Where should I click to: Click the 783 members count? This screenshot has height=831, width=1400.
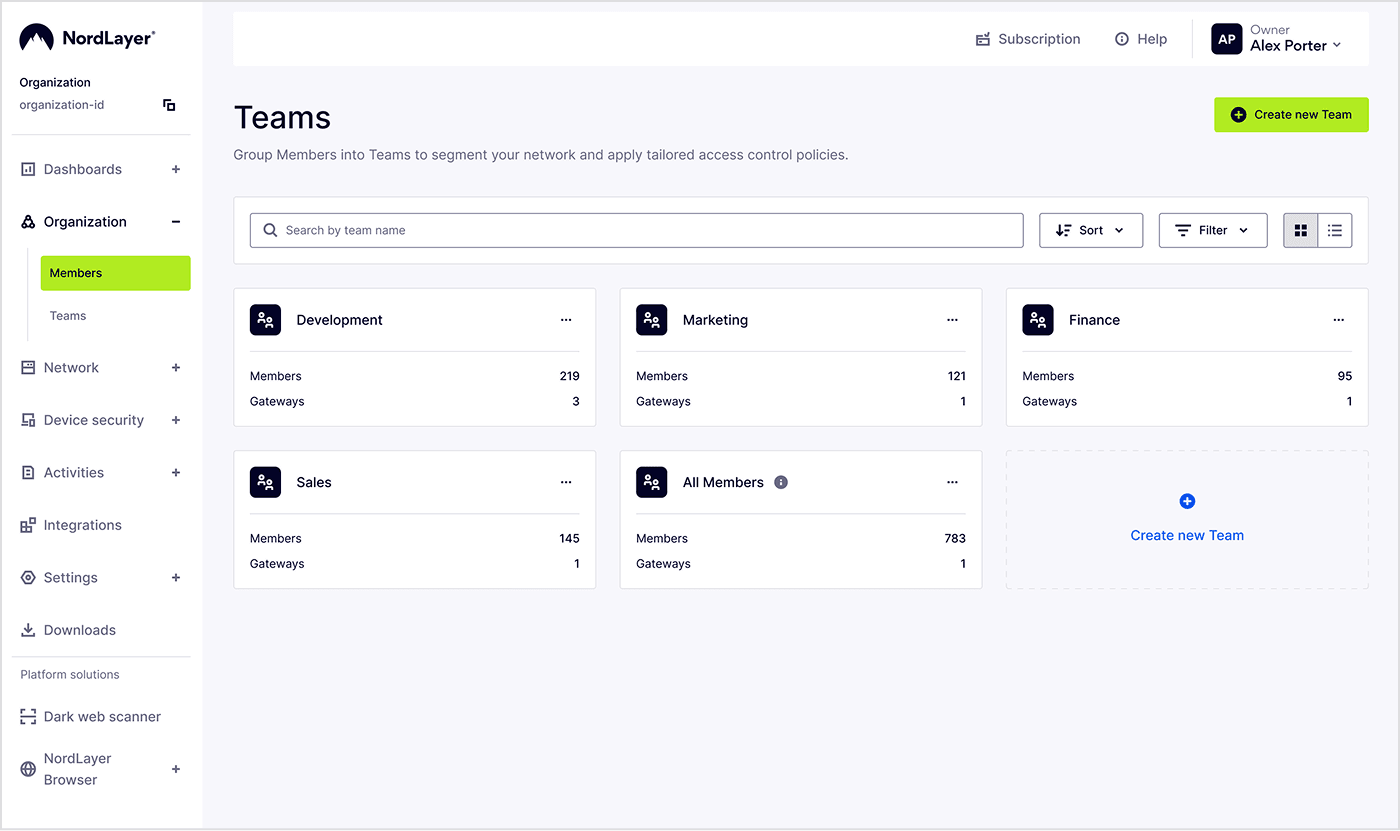pos(955,538)
